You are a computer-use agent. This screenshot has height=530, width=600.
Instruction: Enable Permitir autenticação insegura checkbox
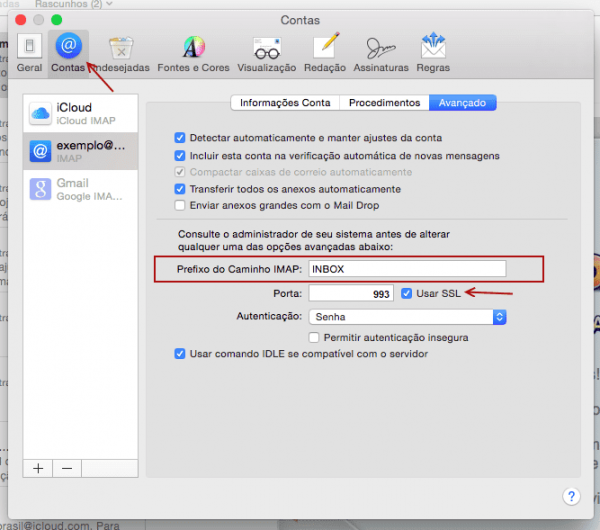[314, 338]
